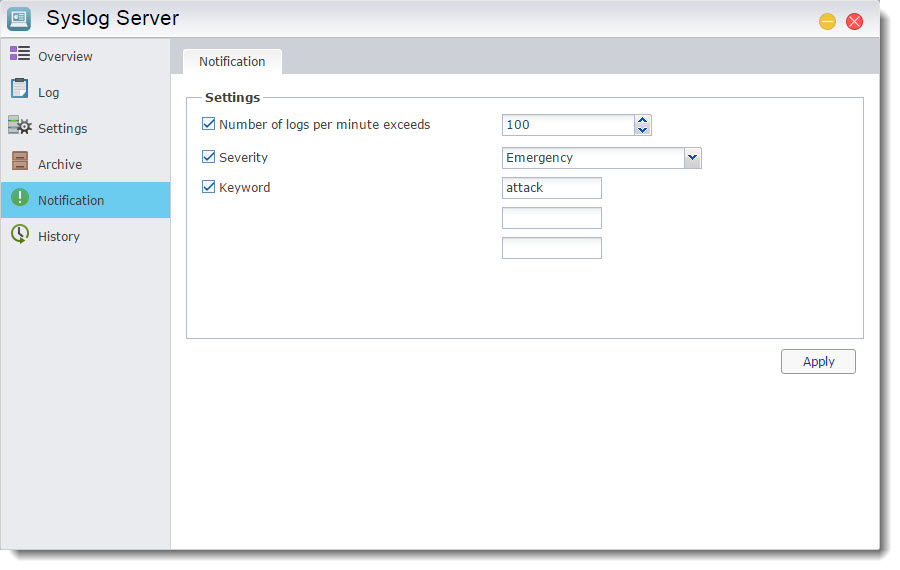Image resolution: width=900 pixels, height=570 pixels.
Task: Click the green Notification exclamation icon
Action: pyautogui.click(x=20, y=198)
